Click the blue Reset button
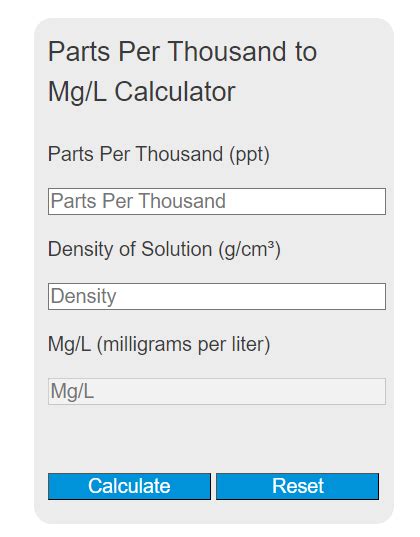The width and height of the screenshot is (420, 537). pos(297,486)
